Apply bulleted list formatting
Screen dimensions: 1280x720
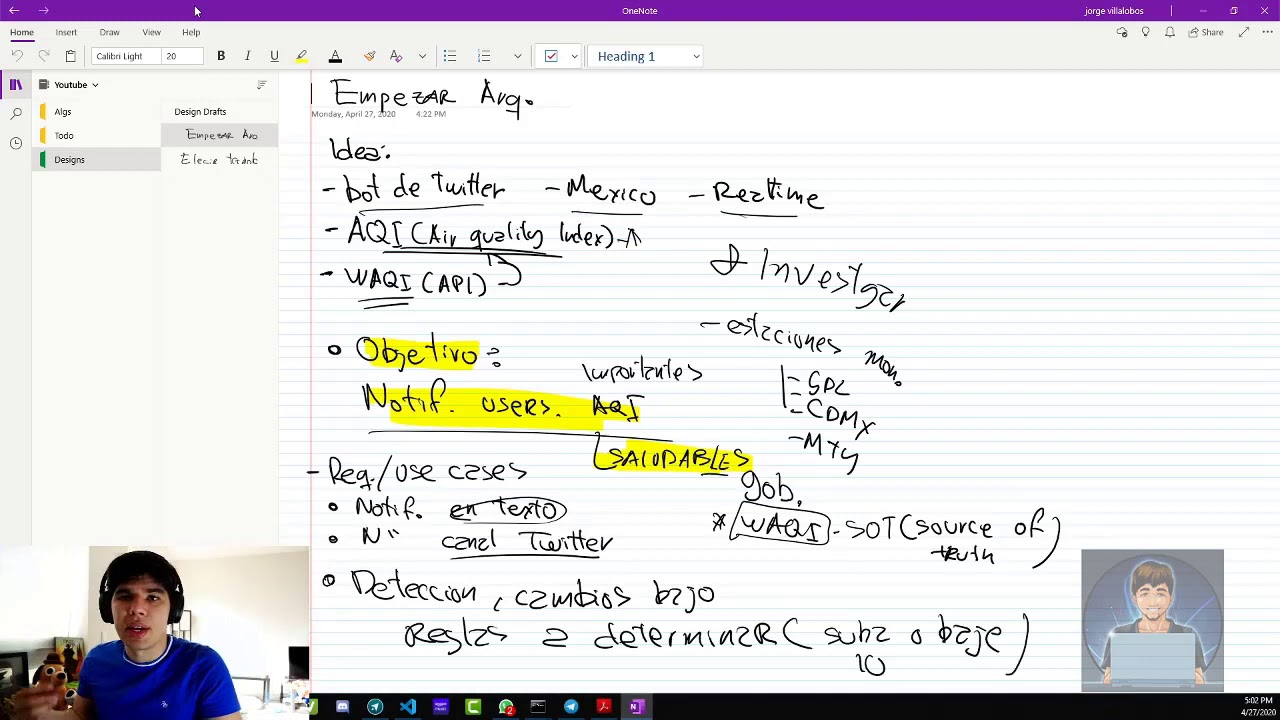coord(450,56)
